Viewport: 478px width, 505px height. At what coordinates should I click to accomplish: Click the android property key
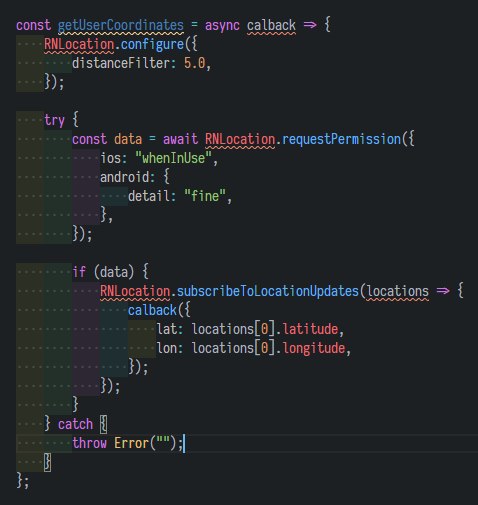[x=124, y=177]
